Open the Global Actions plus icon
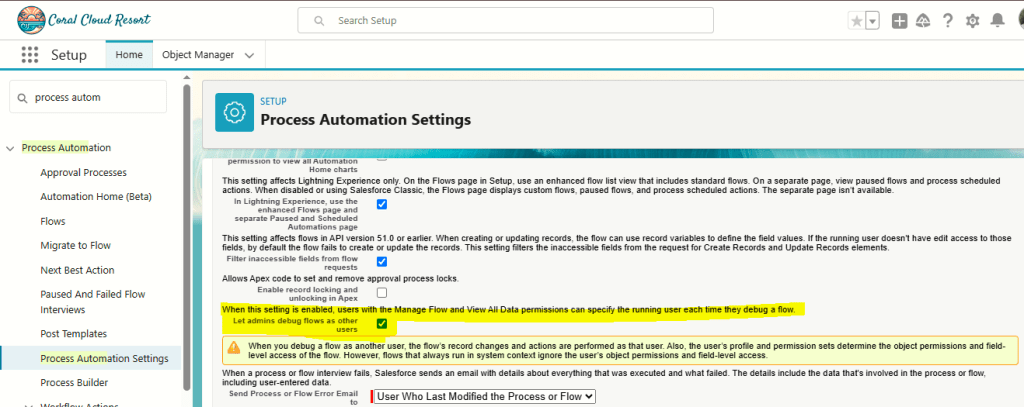The image size is (1024, 407). pyautogui.click(x=900, y=21)
